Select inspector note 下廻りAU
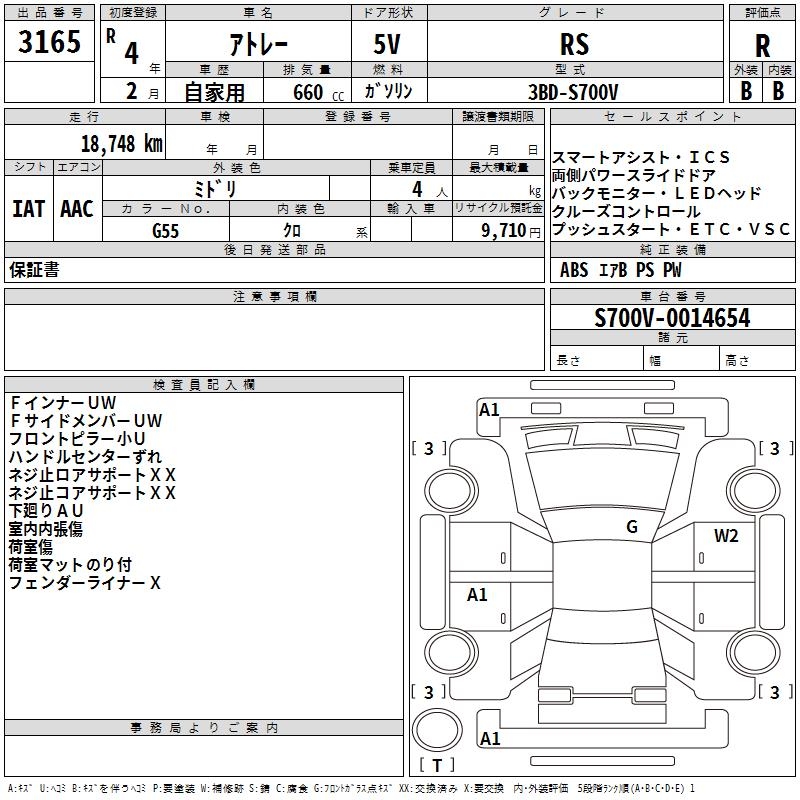This screenshot has width=800, height=800. point(46,511)
